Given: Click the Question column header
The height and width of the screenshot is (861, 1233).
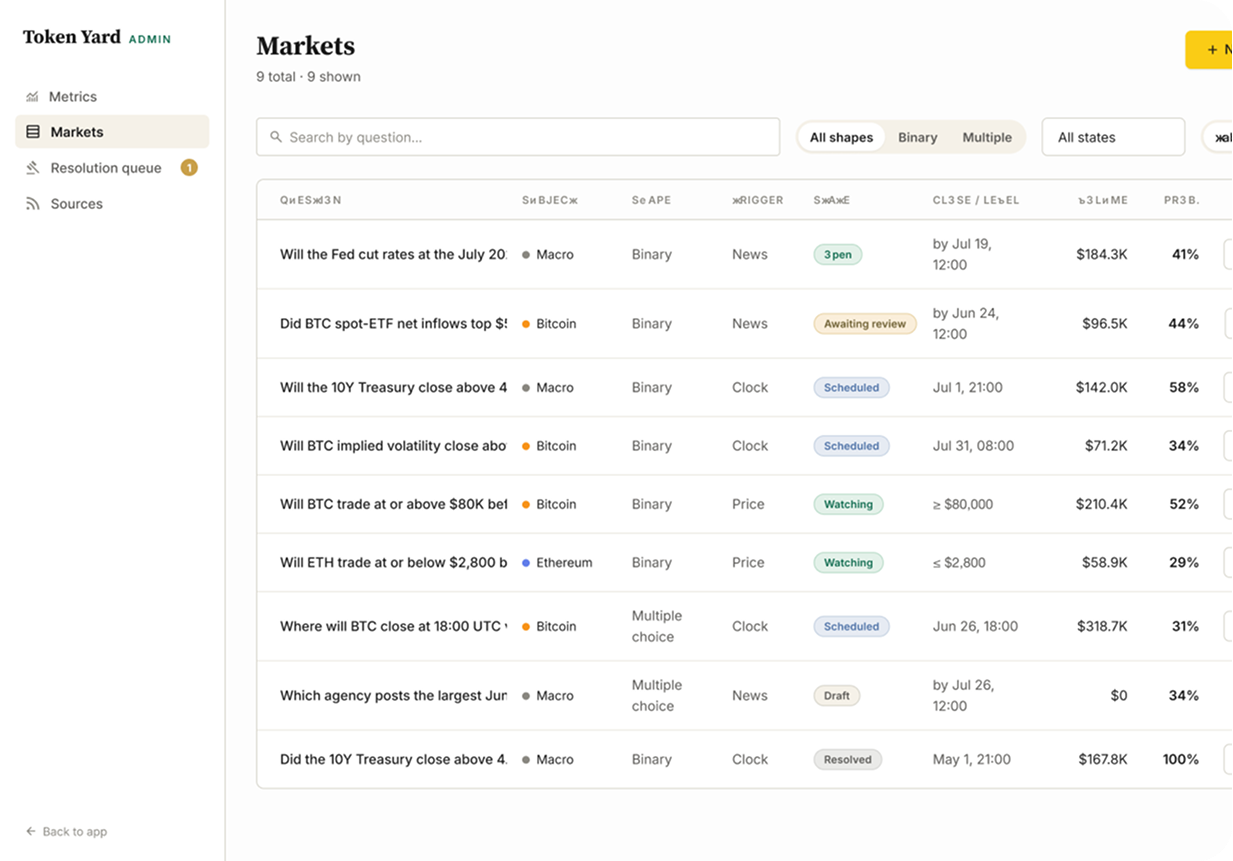Looking at the screenshot, I should (x=311, y=200).
